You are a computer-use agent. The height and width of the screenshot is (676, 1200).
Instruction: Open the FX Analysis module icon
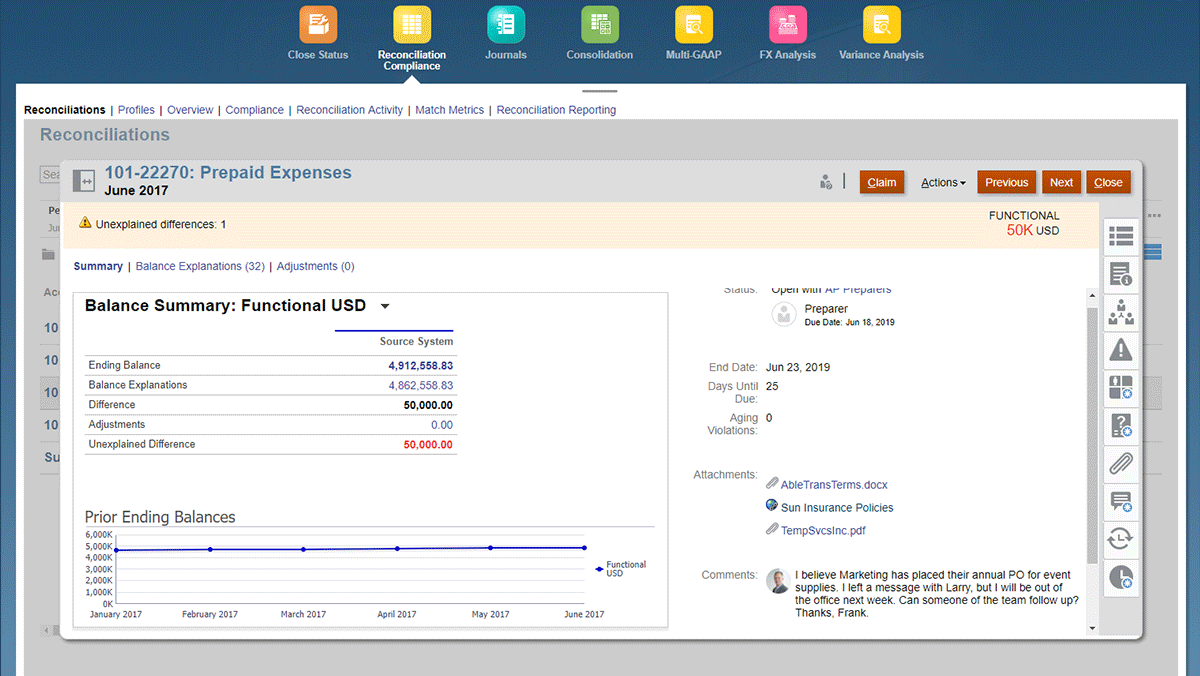pos(788,25)
